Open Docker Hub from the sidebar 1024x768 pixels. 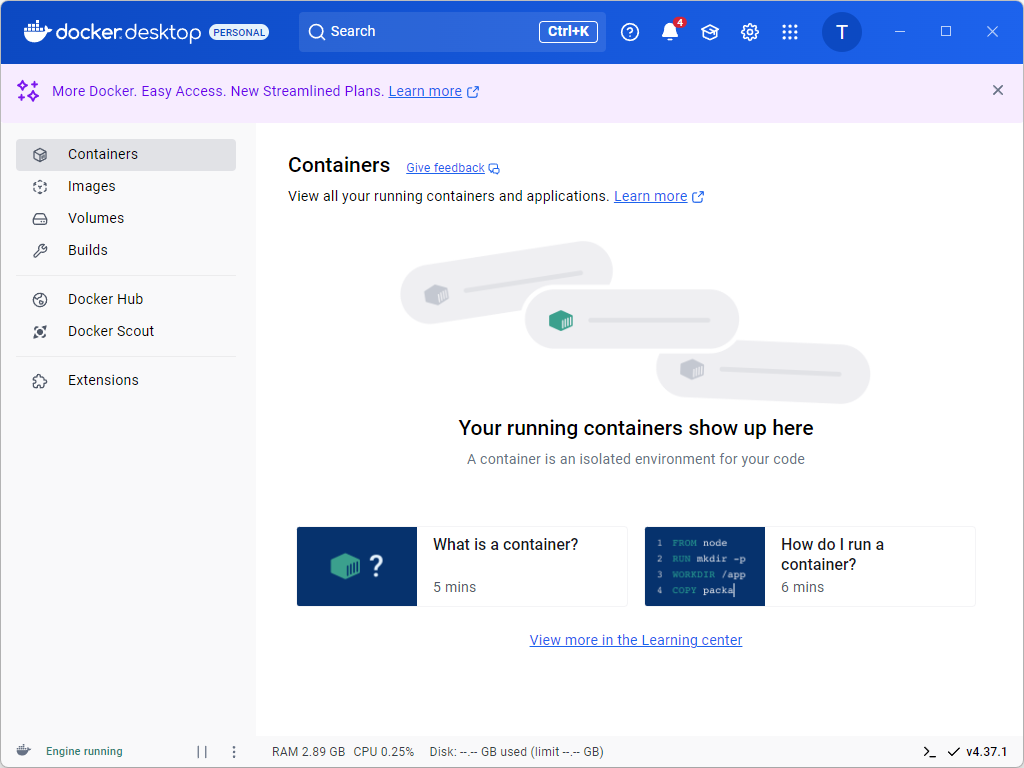pyautogui.click(x=105, y=299)
